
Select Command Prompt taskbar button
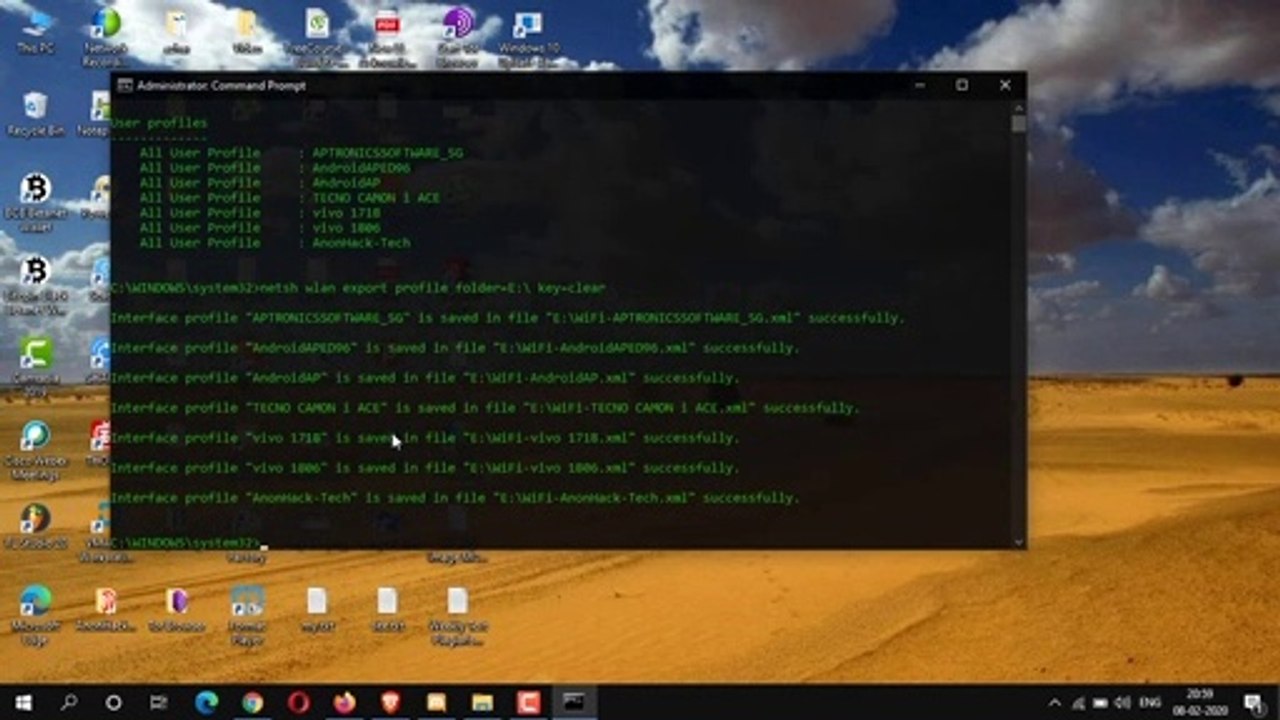coord(574,703)
